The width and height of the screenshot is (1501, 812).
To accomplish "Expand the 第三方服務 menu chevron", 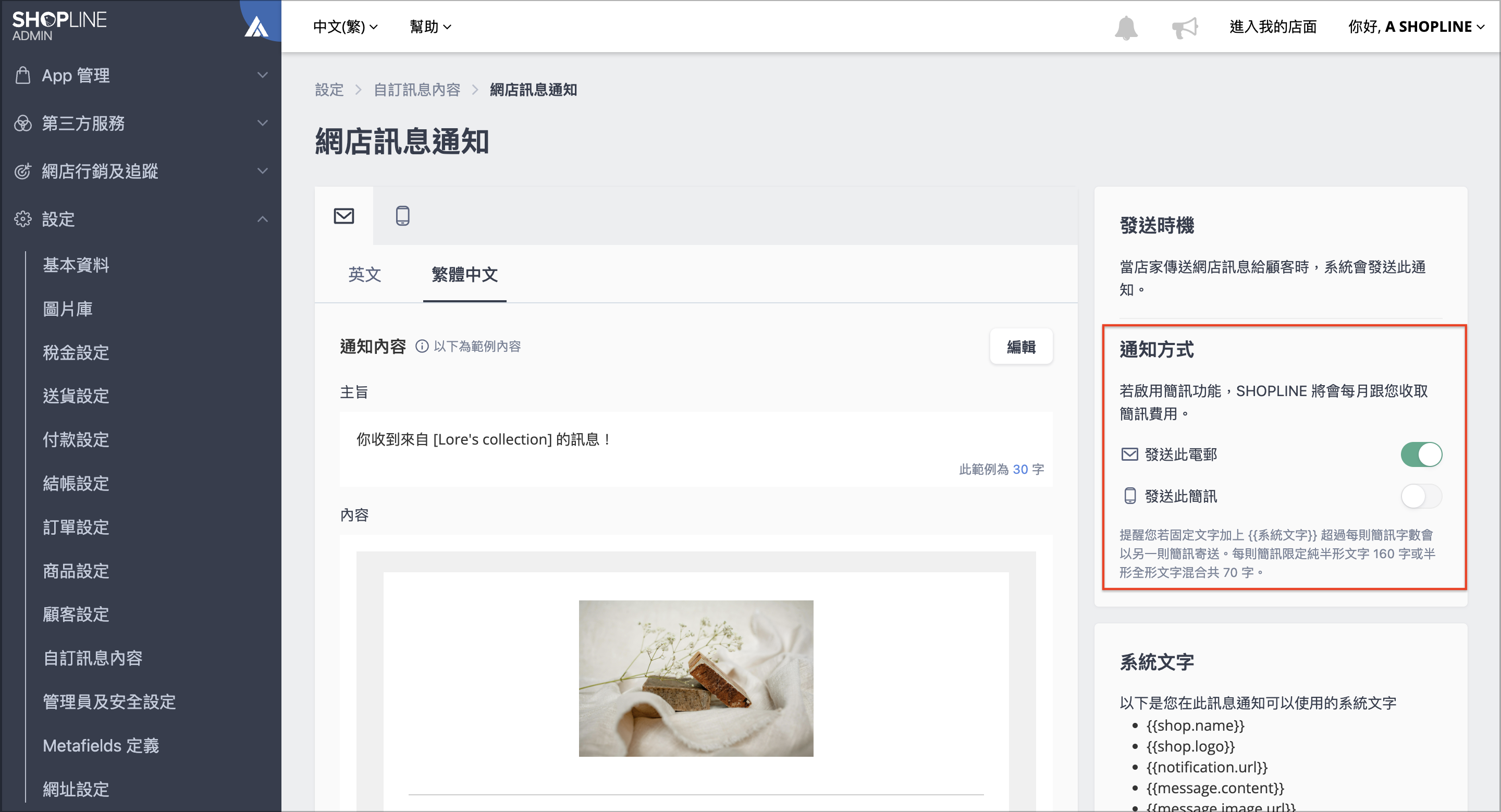I will click(x=263, y=123).
